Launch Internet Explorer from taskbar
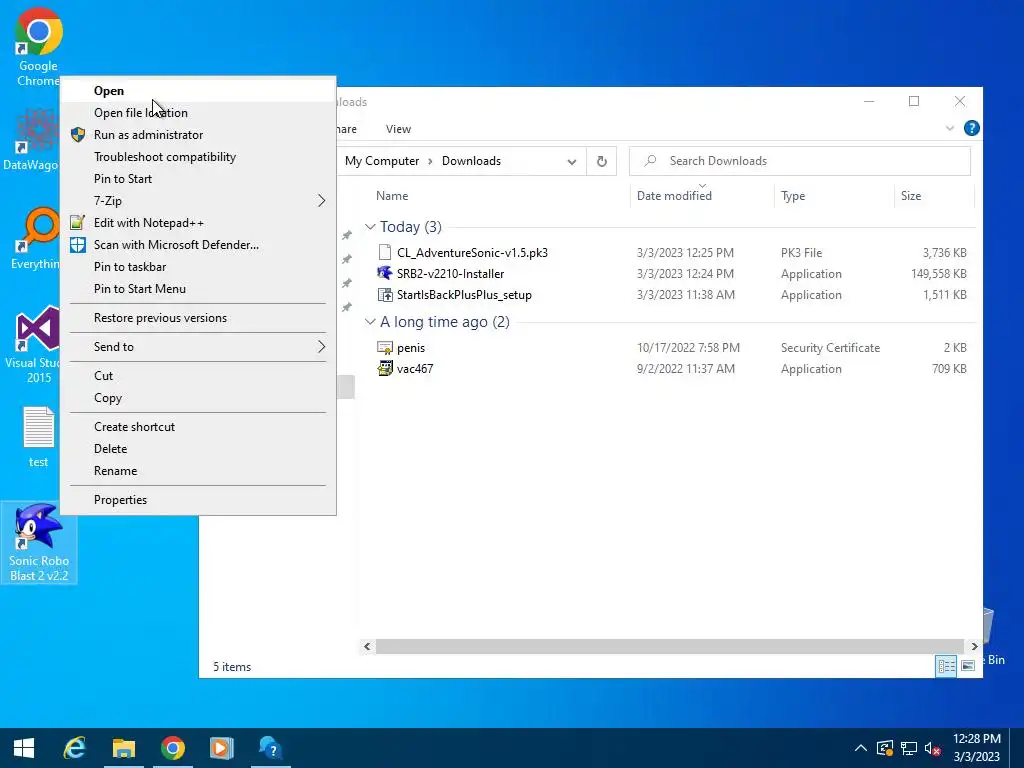 (74, 748)
